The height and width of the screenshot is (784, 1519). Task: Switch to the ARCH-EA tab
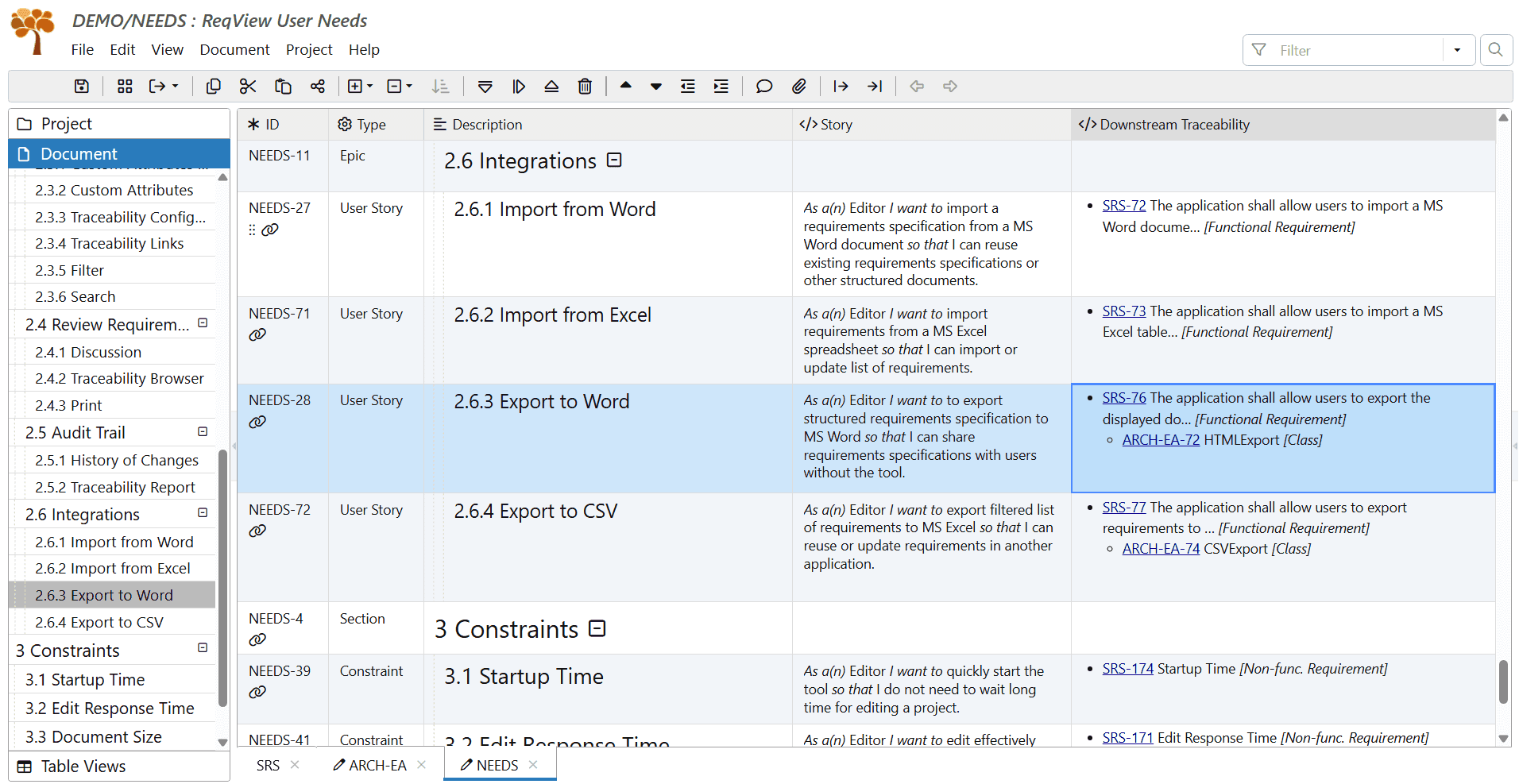click(377, 765)
